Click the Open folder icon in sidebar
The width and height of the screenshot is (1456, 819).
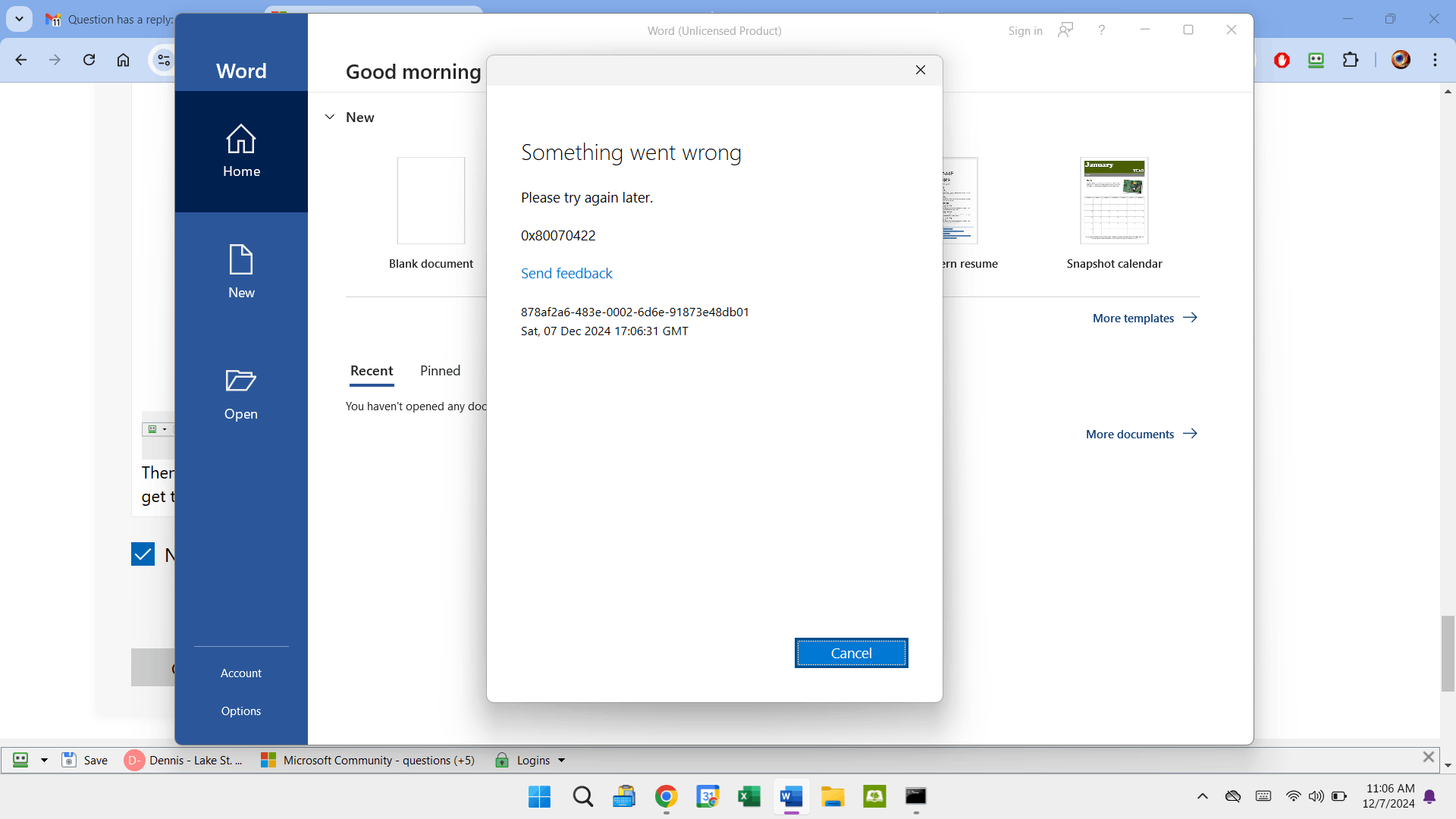241,381
